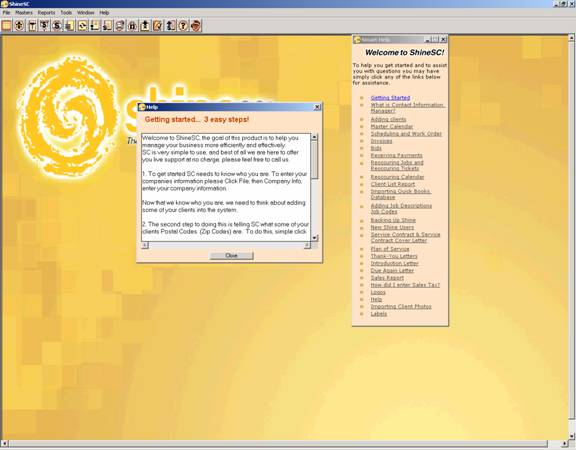Open the Service Contract Cover Letter link

[x=405, y=237]
